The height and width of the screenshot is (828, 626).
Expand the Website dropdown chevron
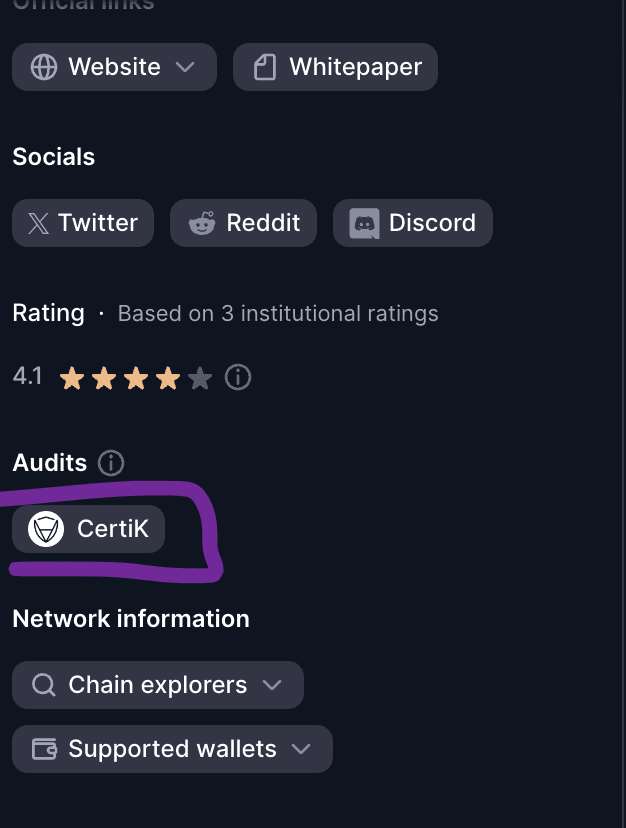pyautogui.click(x=185, y=67)
